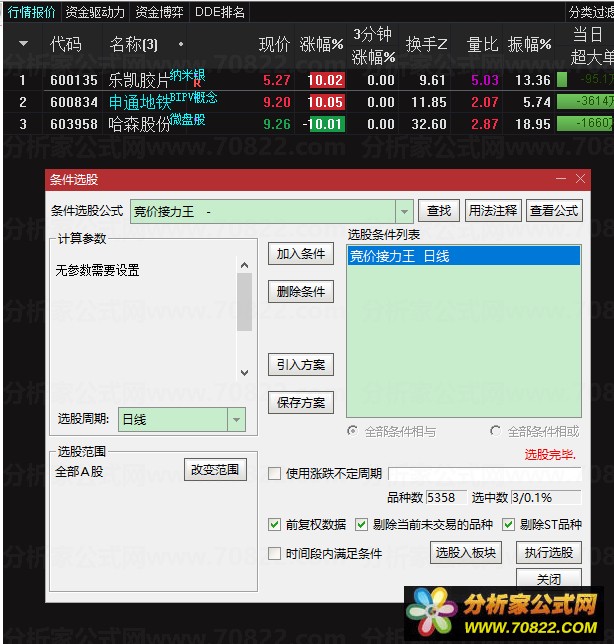This screenshot has height=644, width=614.
Task: Open the 资金驱动力 tab
Action: 95,12
